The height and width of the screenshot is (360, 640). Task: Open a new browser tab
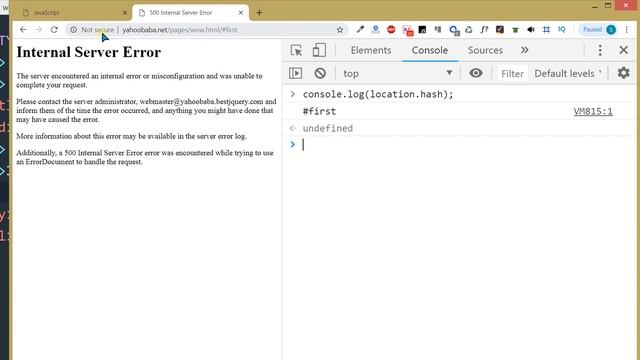(259, 13)
